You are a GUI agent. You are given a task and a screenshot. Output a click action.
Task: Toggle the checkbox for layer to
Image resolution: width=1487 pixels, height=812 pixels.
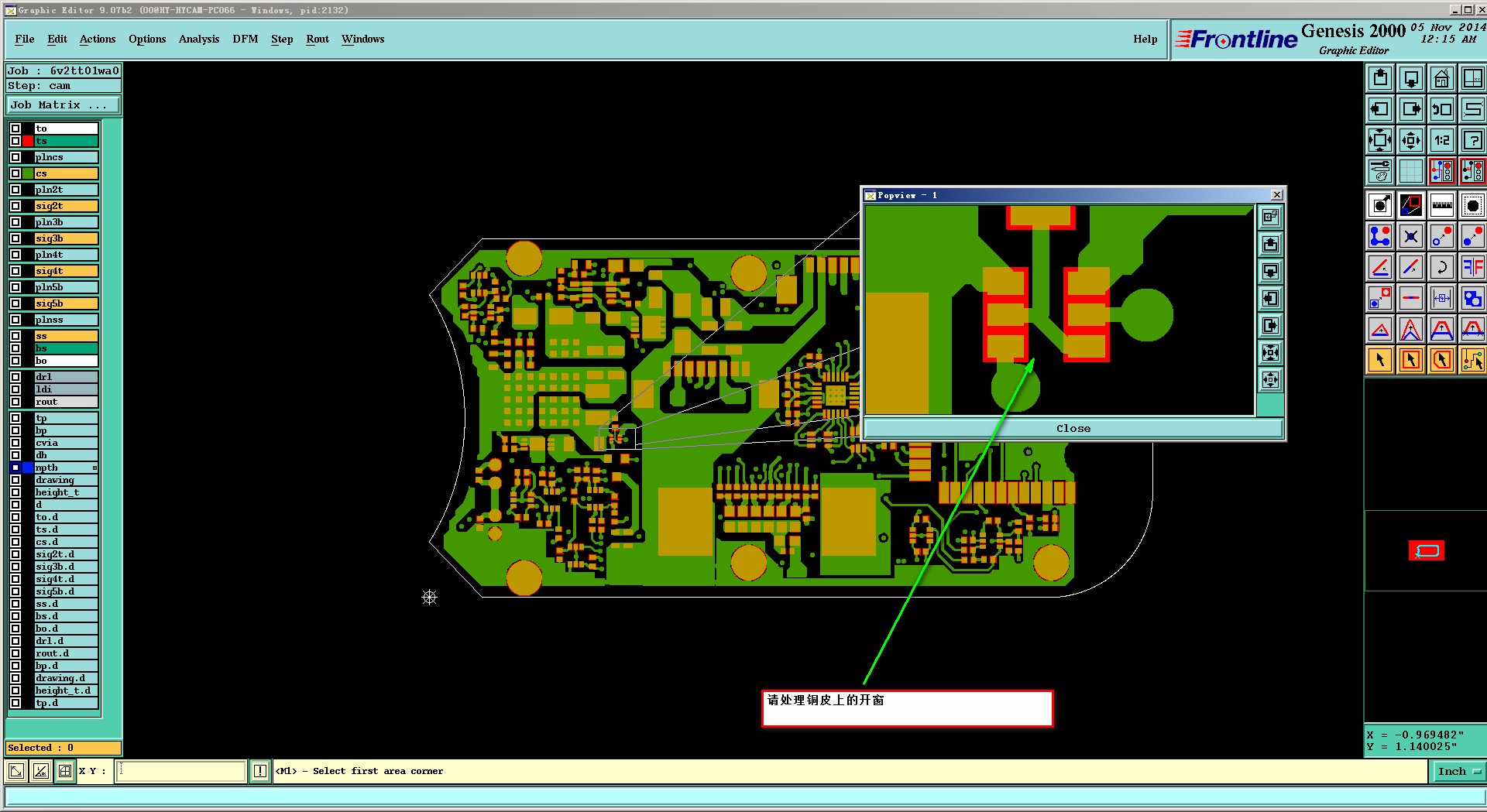click(x=15, y=128)
